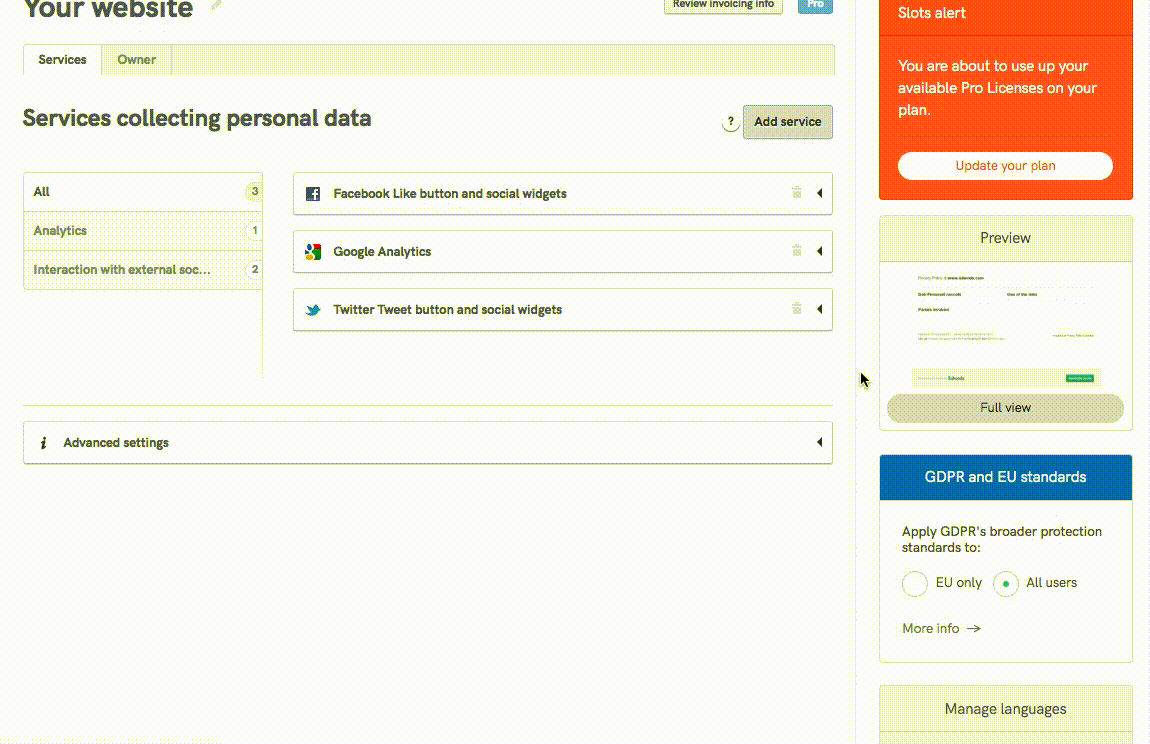
Task: Click the Pro badge at the top
Action: point(815,5)
